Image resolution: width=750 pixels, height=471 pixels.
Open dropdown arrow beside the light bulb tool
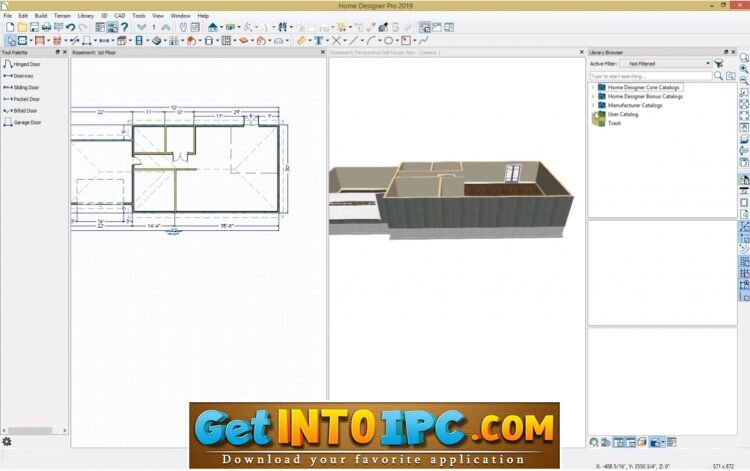(350, 27)
